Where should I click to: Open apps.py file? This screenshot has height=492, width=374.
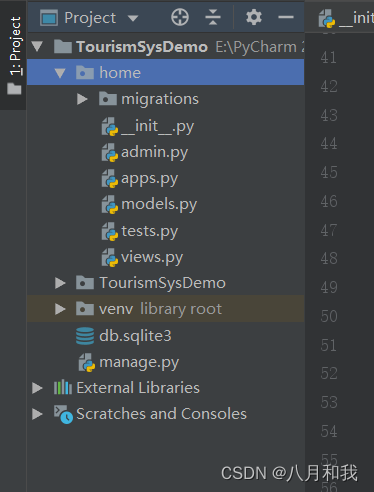(149, 179)
